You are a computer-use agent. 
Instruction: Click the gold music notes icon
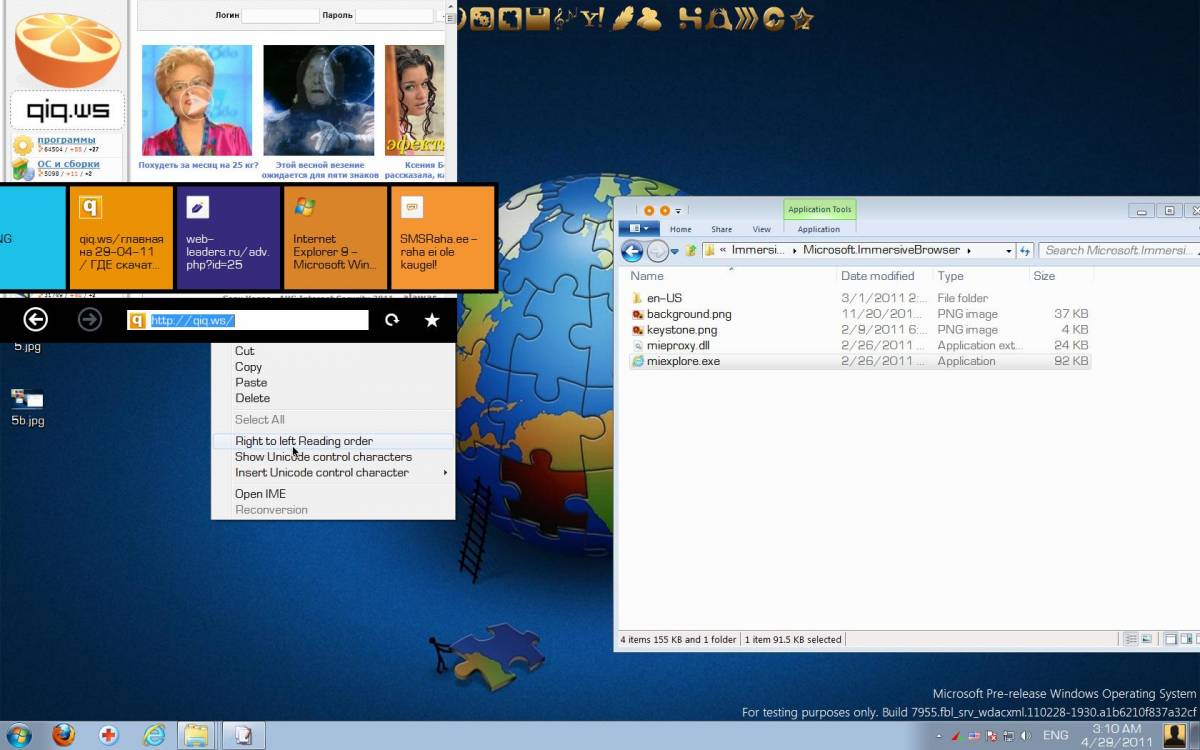tap(566, 17)
